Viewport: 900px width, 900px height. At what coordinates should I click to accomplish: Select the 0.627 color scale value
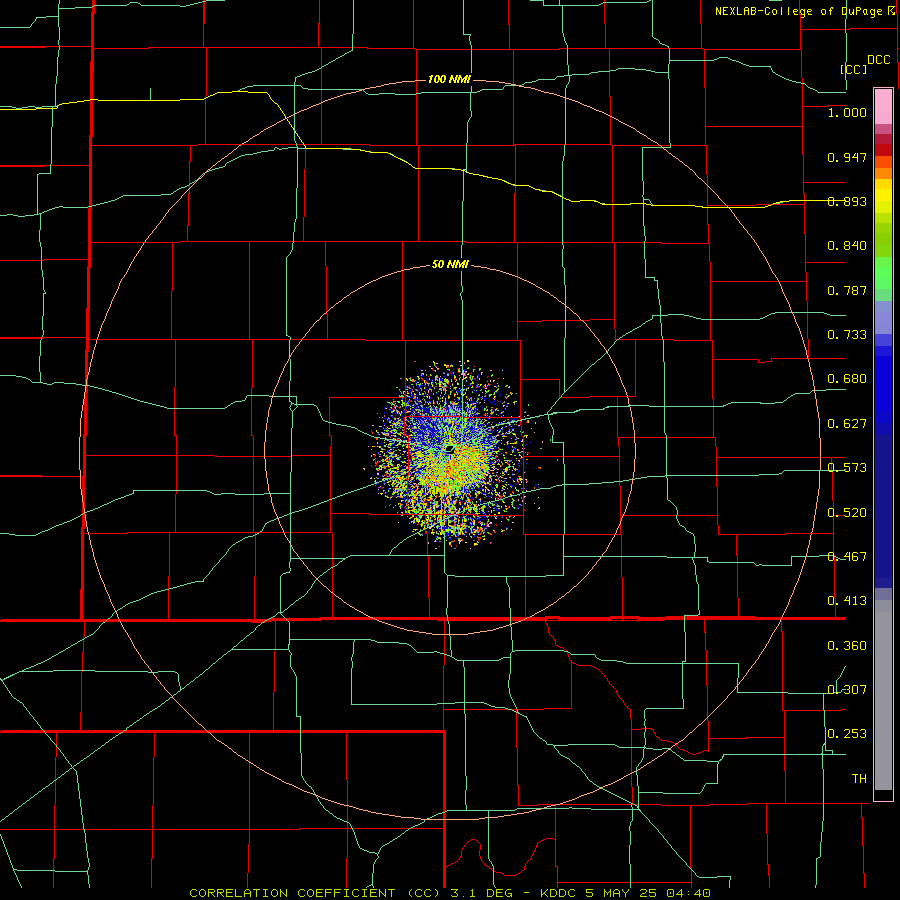(x=847, y=424)
